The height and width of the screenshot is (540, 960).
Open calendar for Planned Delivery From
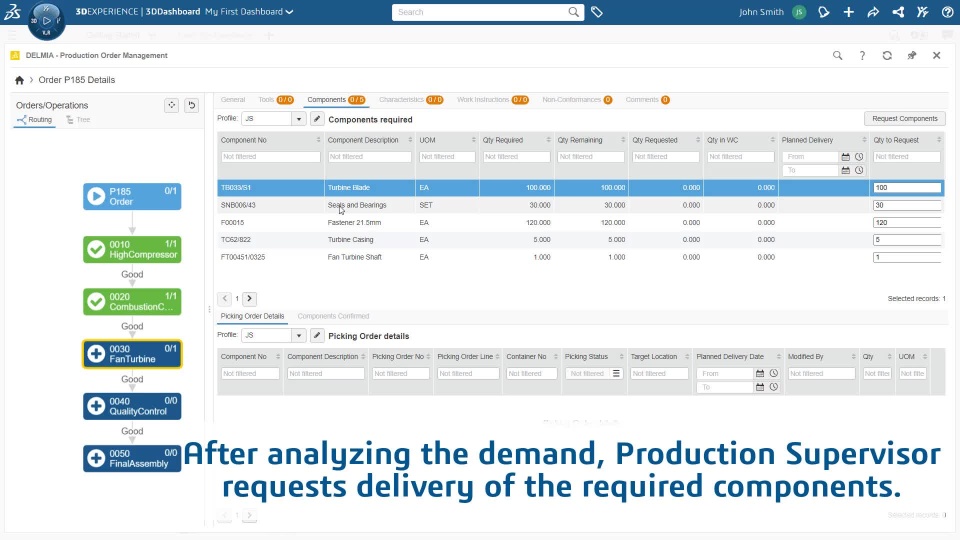846,157
